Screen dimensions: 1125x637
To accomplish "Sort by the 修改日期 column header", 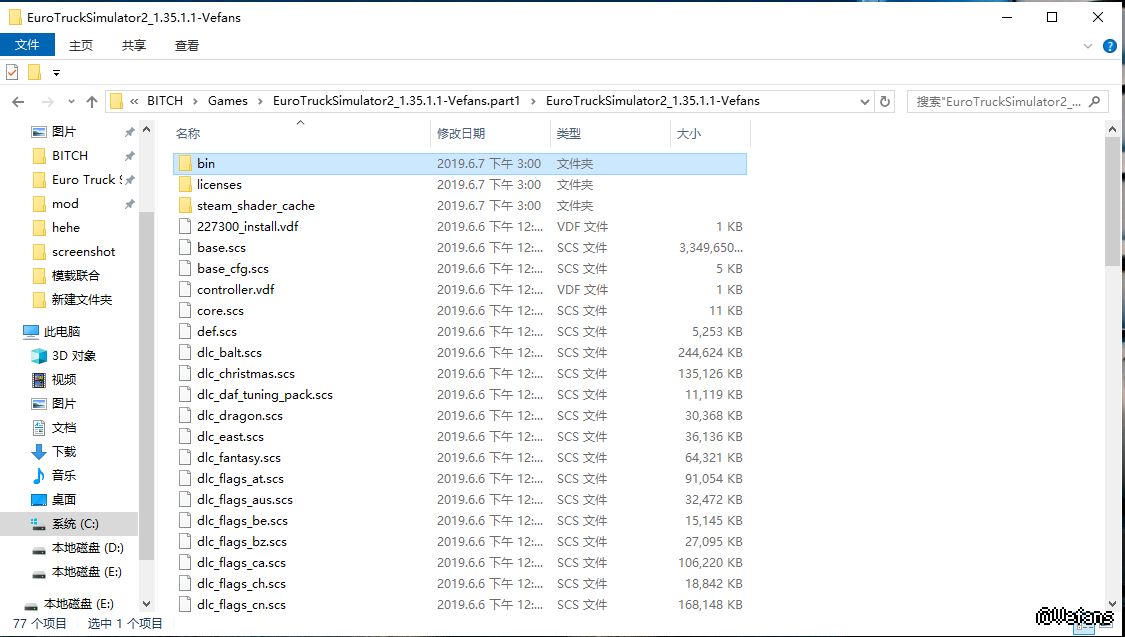I will tap(460, 133).
